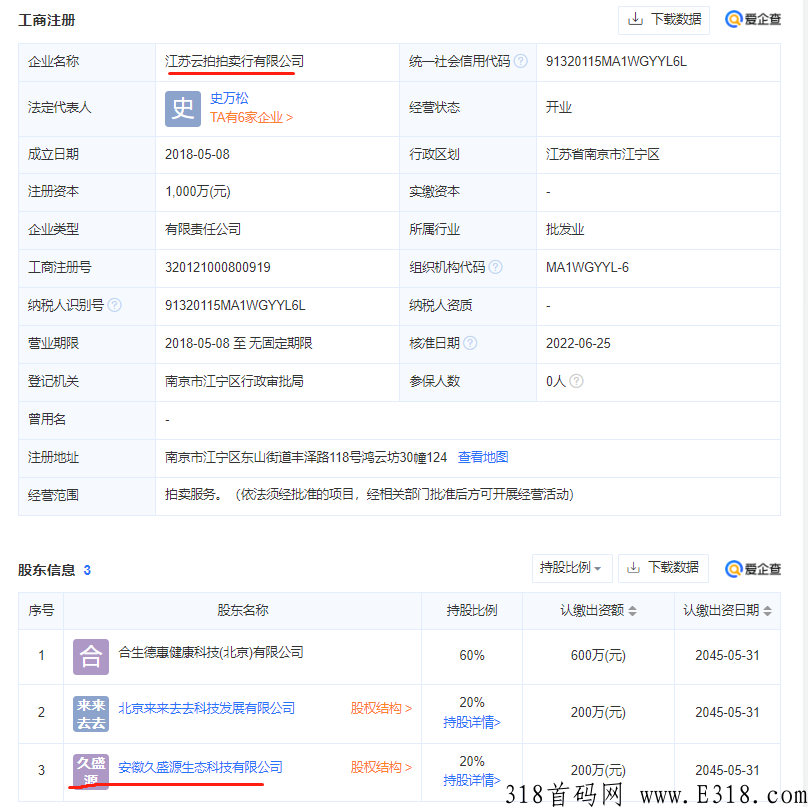Sort by 认缴出资额 column arrows
808x807 pixels.
point(632,611)
